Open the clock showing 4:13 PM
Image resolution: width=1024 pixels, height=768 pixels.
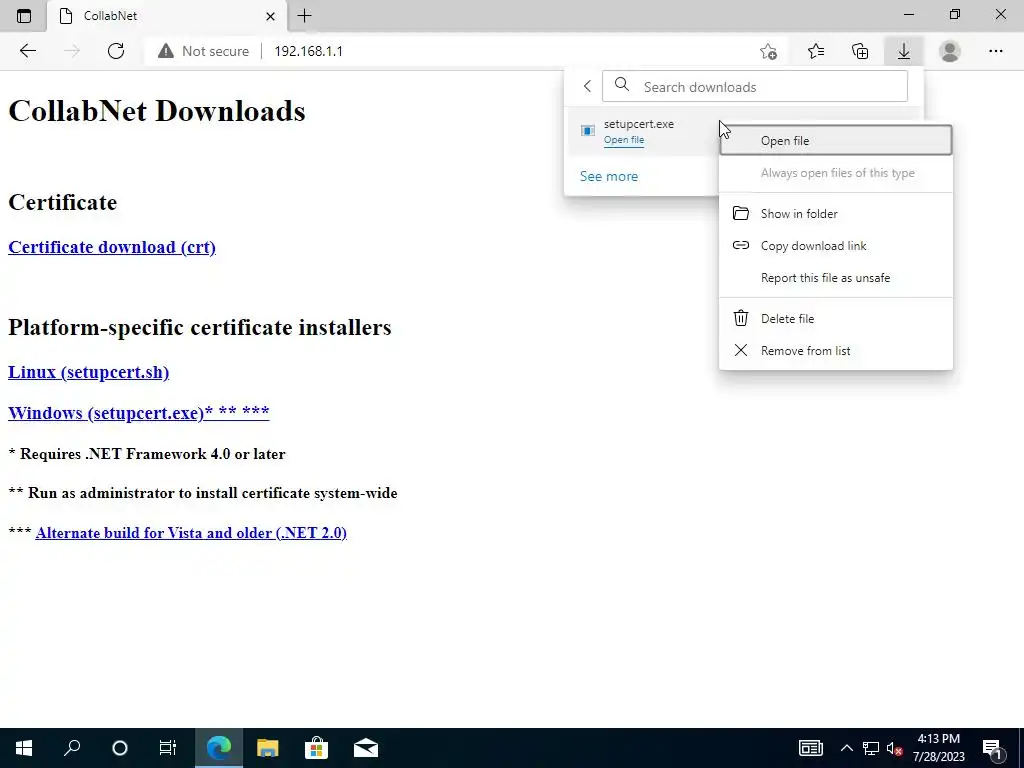click(x=938, y=748)
